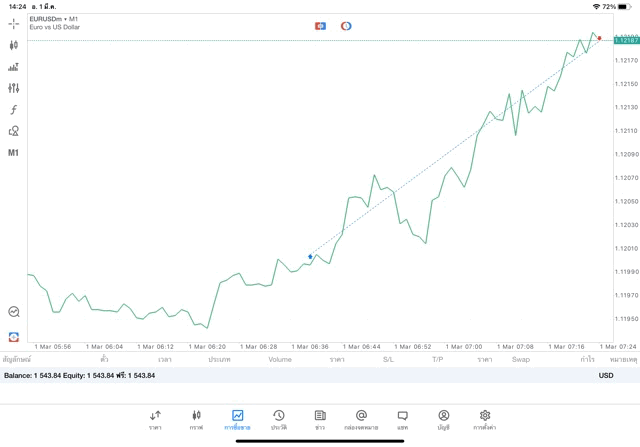Sort by the ตั๋ว ticket column header

[104, 360]
